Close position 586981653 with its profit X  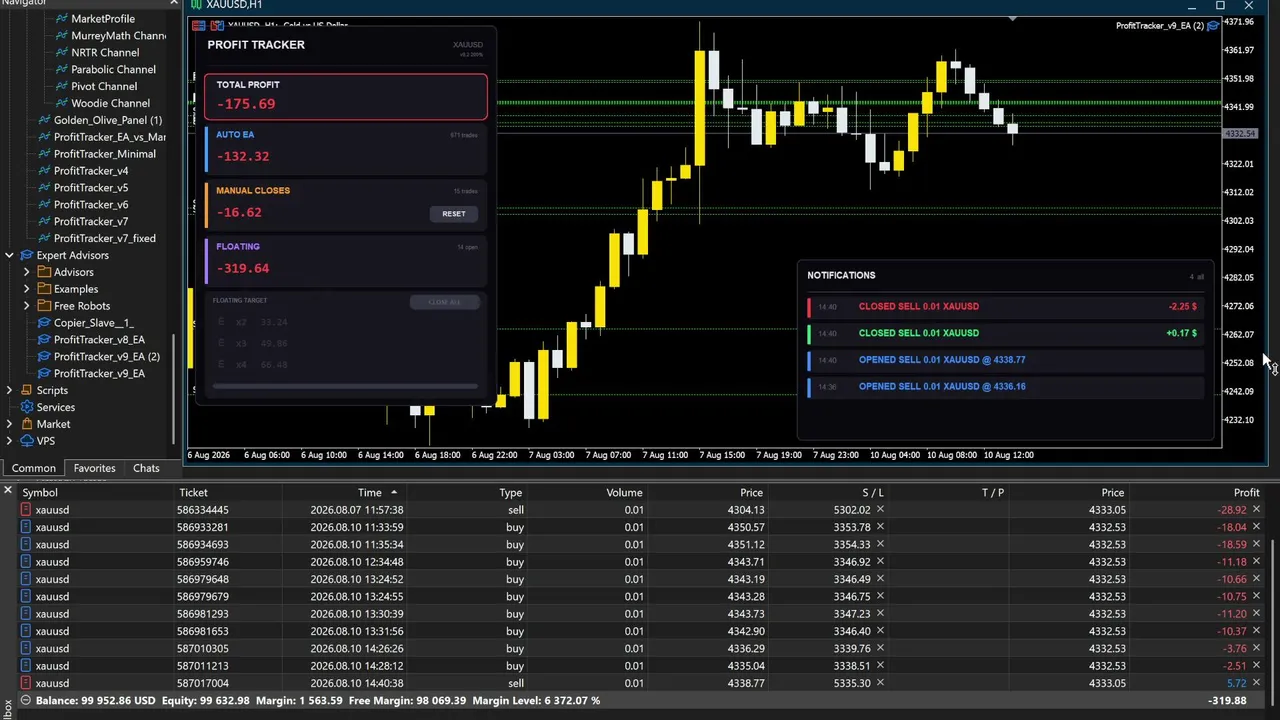(1256, 631)
